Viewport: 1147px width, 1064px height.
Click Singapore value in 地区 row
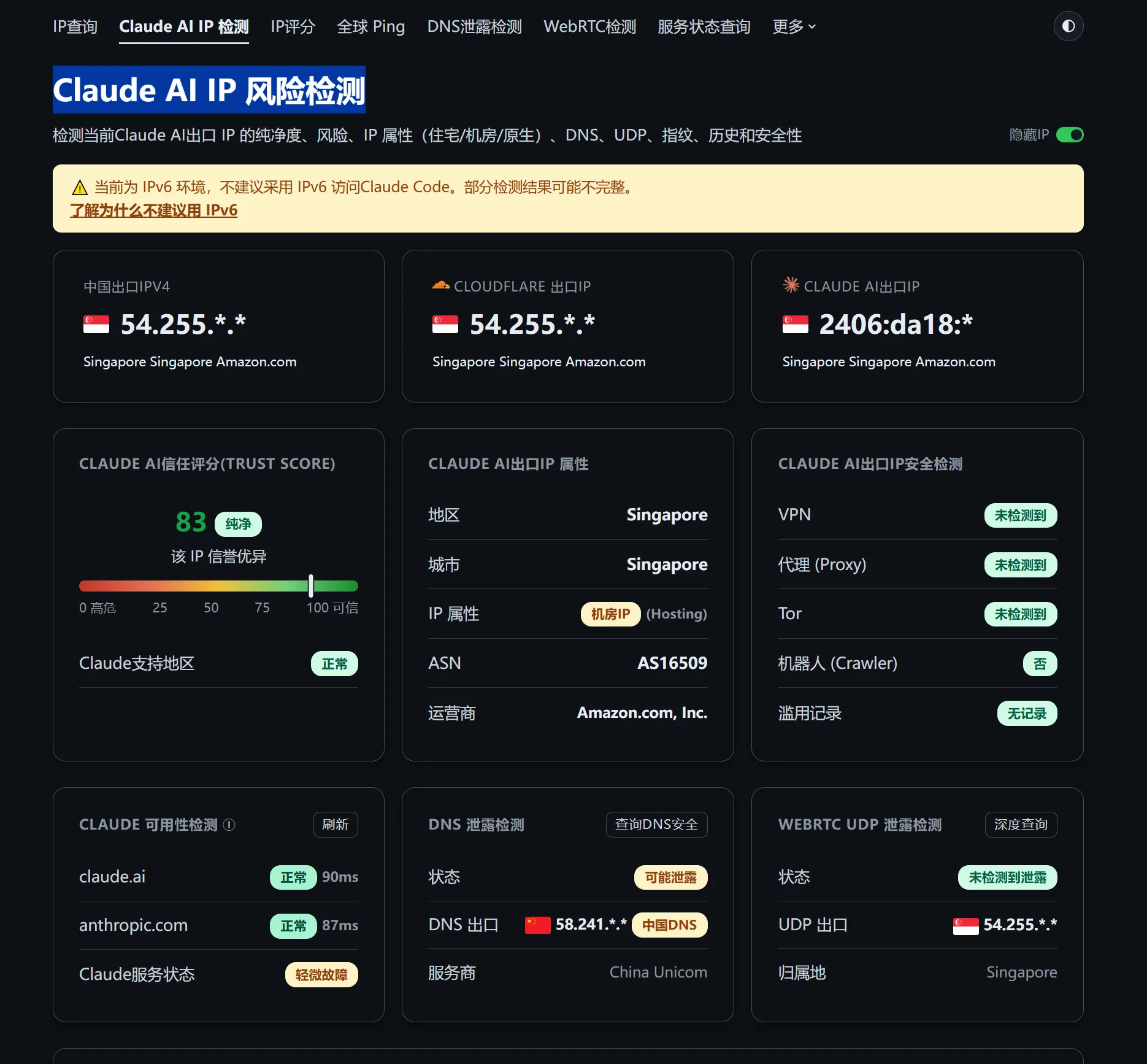coord(667,515)
